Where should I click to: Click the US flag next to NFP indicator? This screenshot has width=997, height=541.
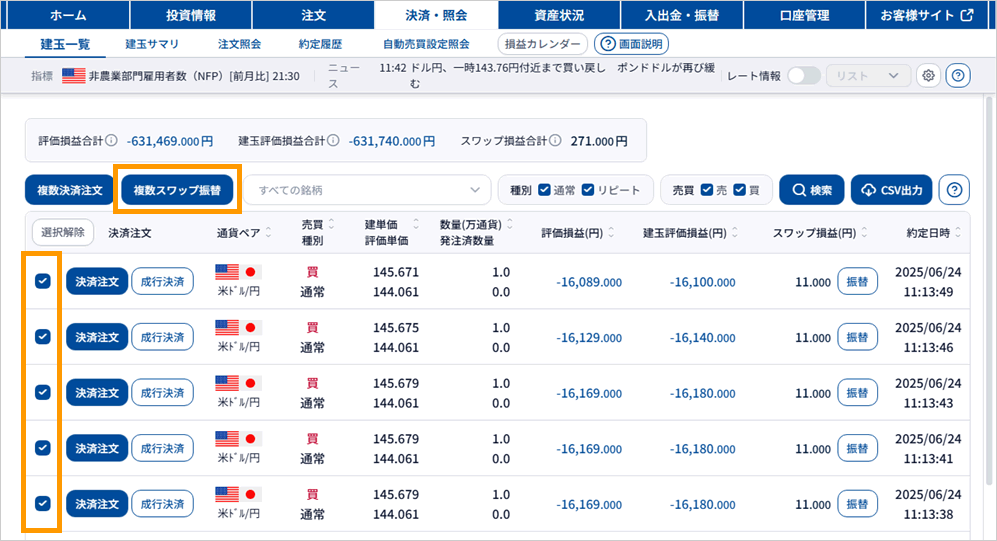point(74,76)
